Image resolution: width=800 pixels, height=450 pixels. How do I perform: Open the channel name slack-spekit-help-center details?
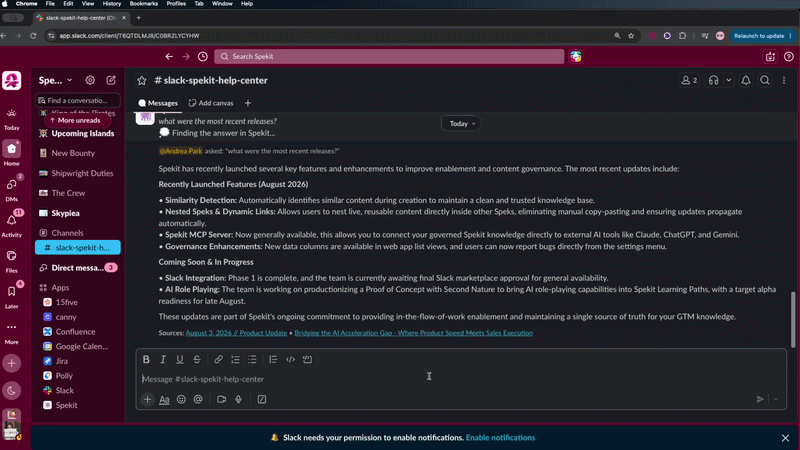(x=211, y=81)
